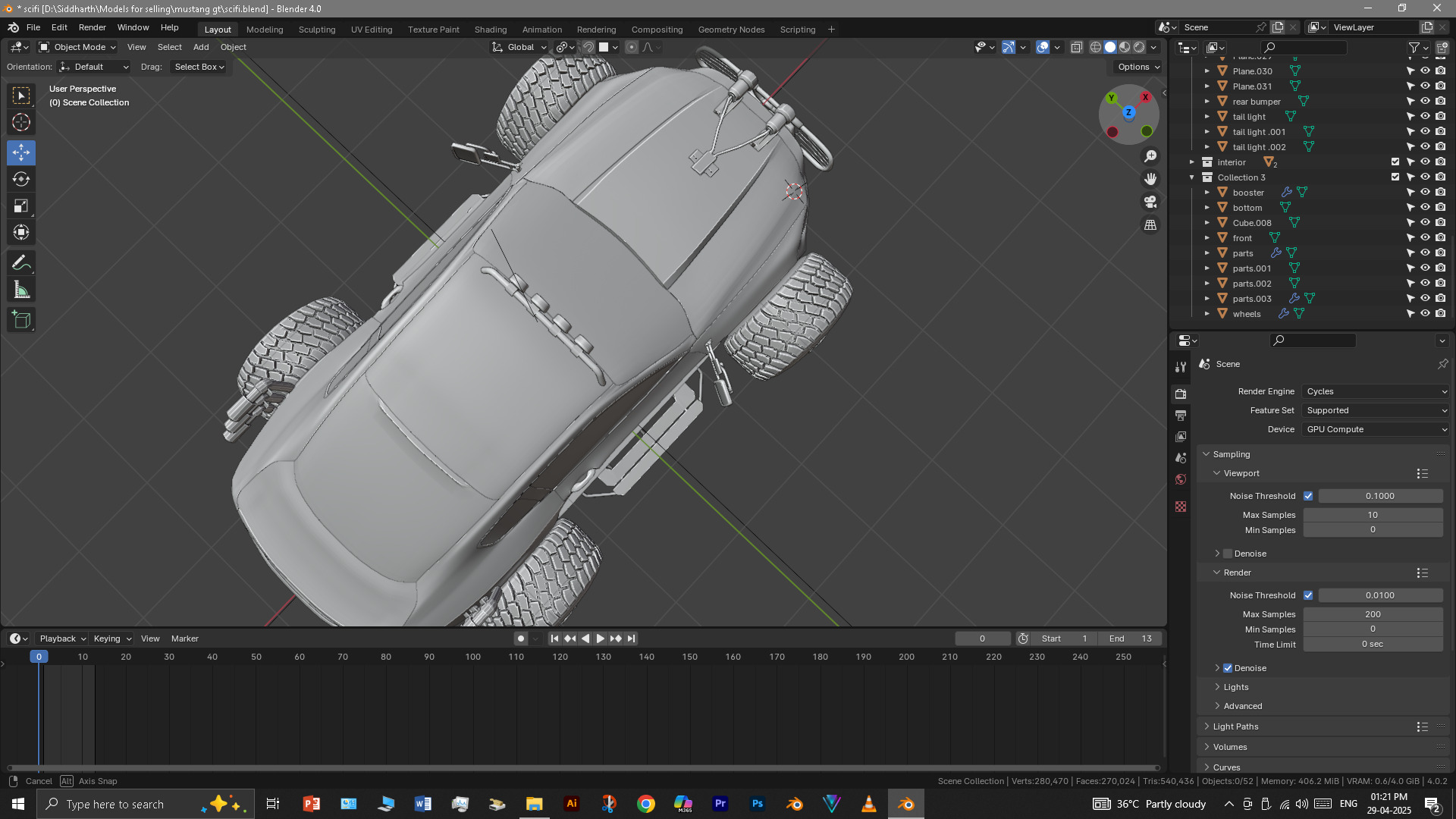This screenshot has width=1456, height=819.
Task: Open the View Layer properties tab
Action: tap(1181, 437)
